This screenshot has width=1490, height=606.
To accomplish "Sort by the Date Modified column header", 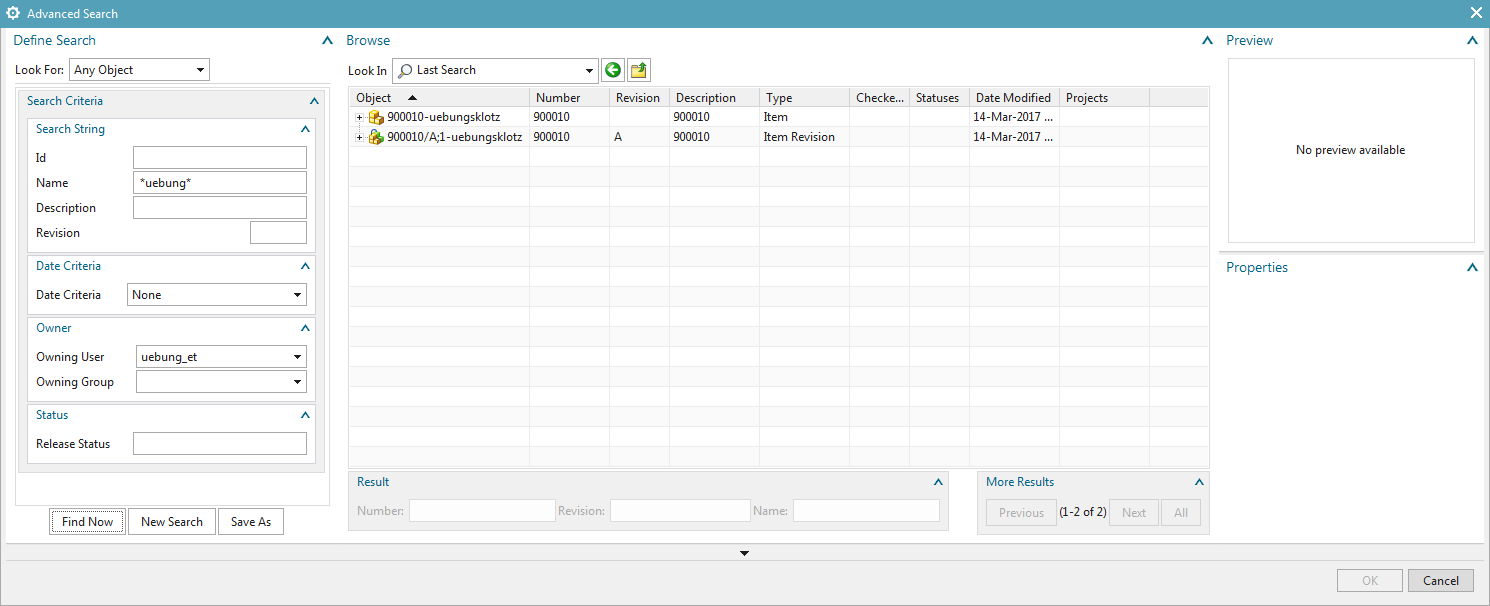I will [1015, 98].
